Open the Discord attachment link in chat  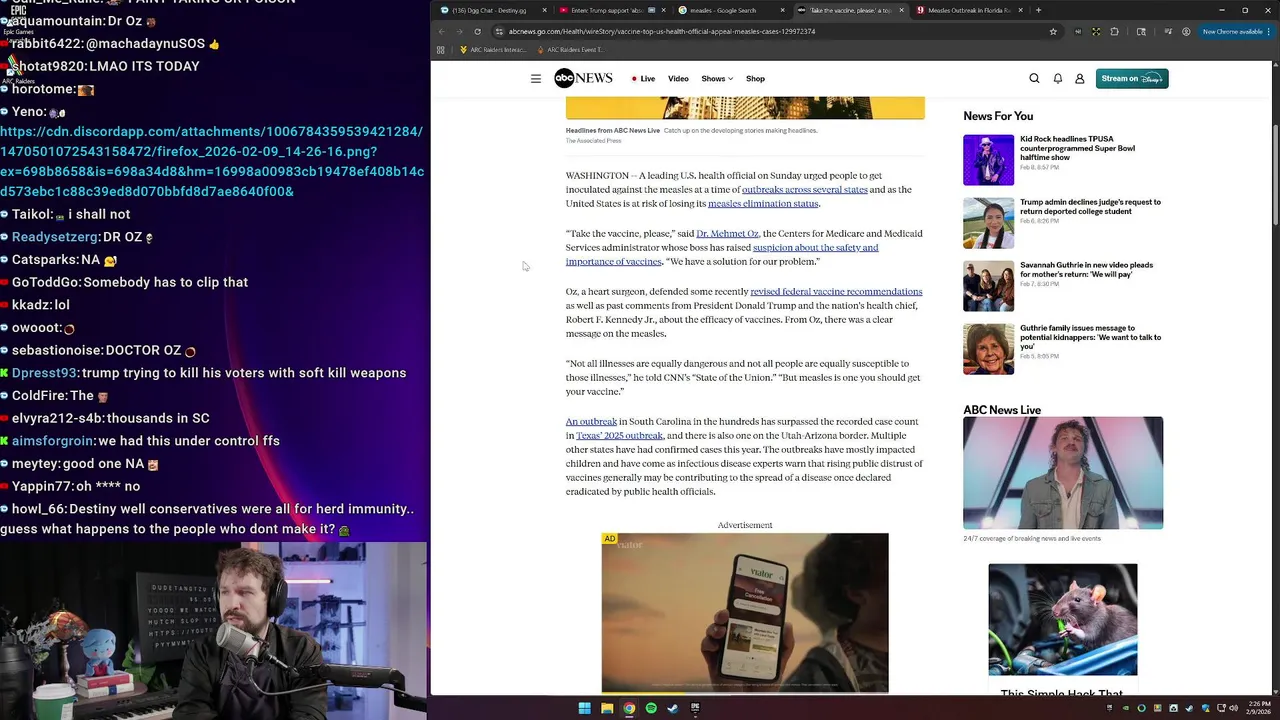212,161
